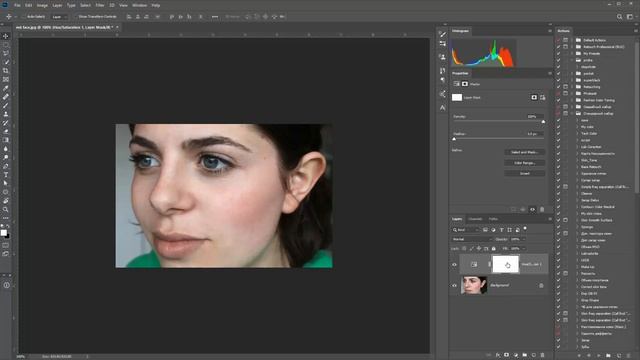Open the Auto-Select Layer dropdown
This screenshot has height=360, width=640.
coord(59,17)
